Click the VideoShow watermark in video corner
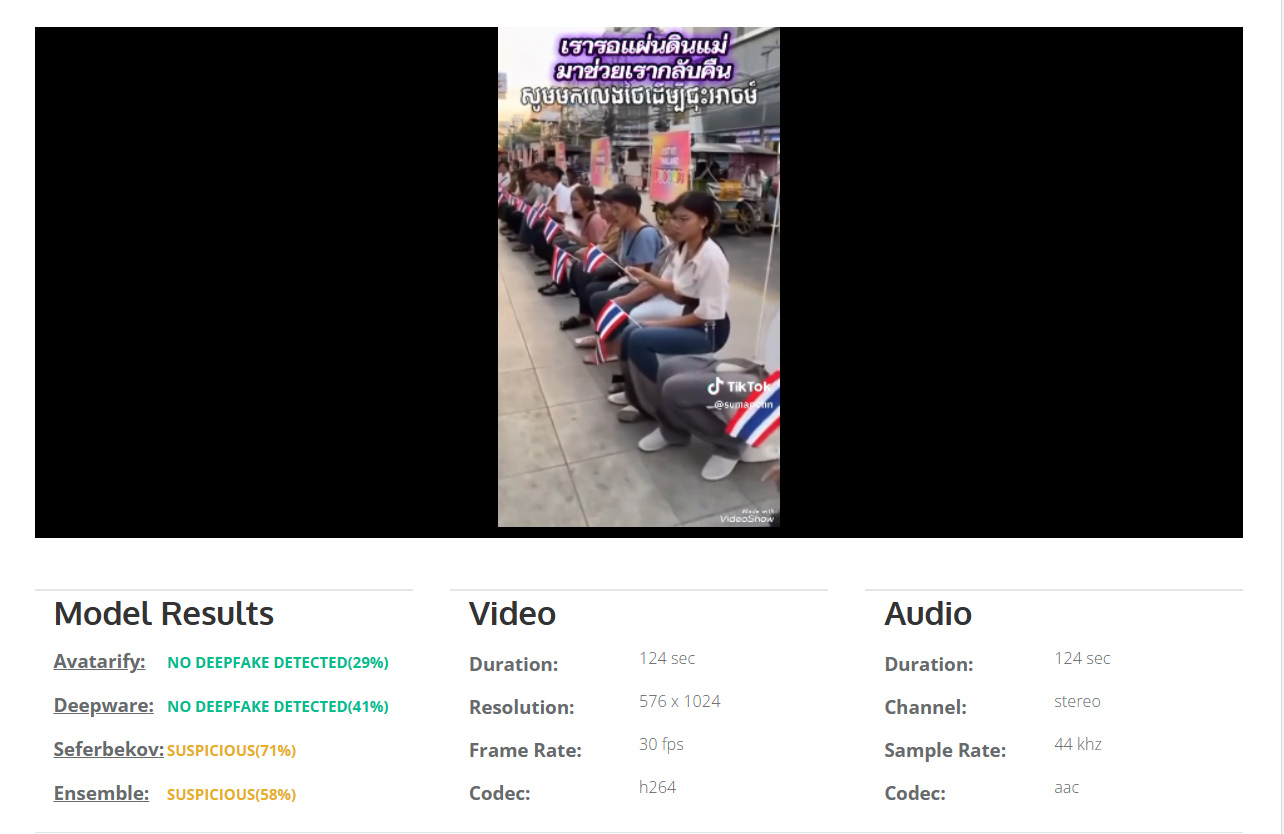This screenshot has height=834, width=1284. click(x=746, y=517)
